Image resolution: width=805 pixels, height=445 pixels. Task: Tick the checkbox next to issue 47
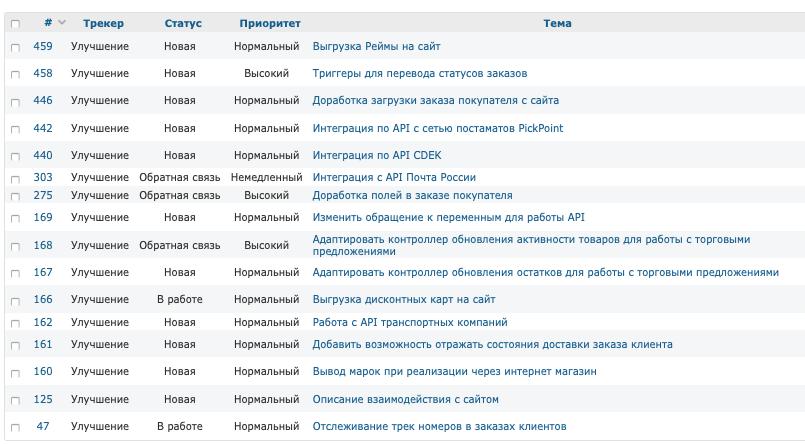(15, 427)
